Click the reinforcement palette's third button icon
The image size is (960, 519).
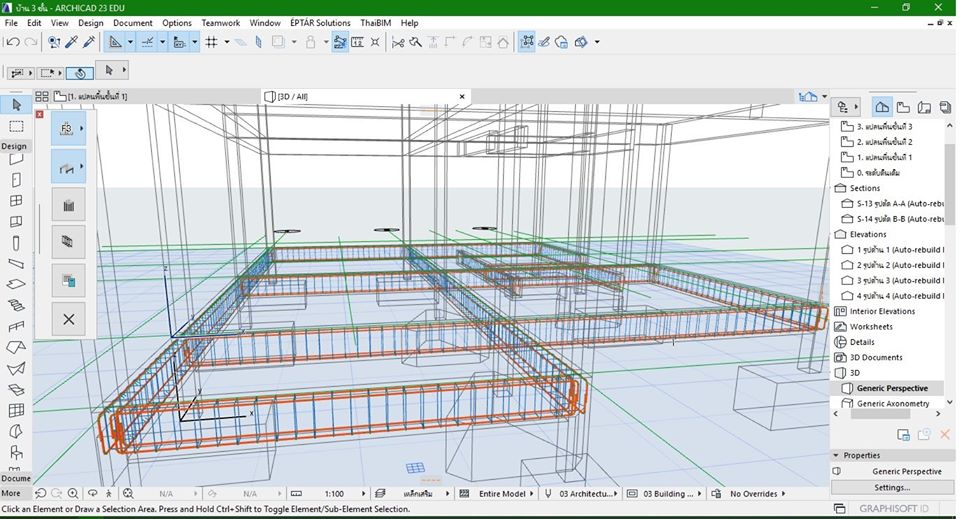pos(69,205)
